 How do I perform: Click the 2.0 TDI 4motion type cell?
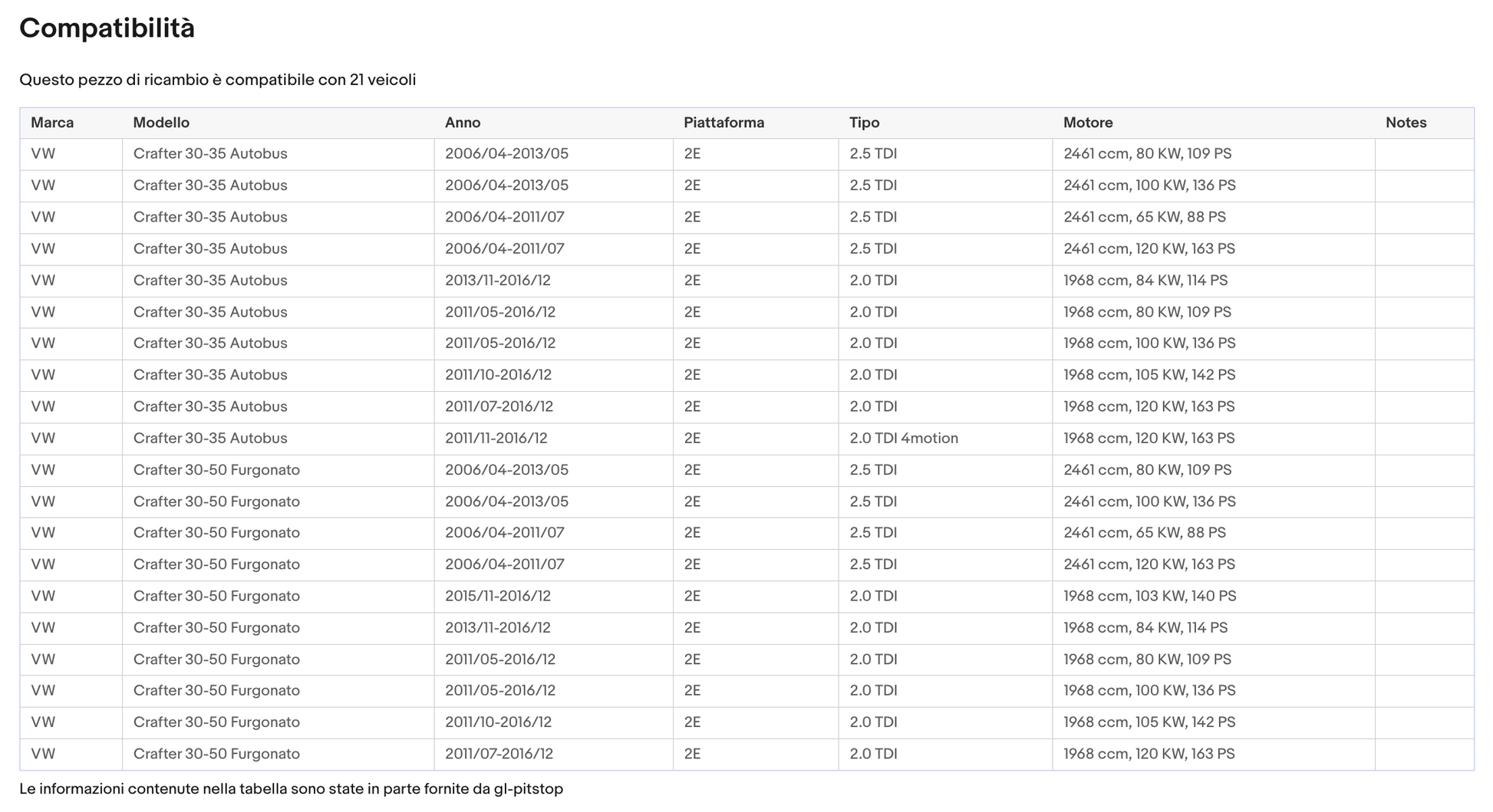tap(904, 439)
